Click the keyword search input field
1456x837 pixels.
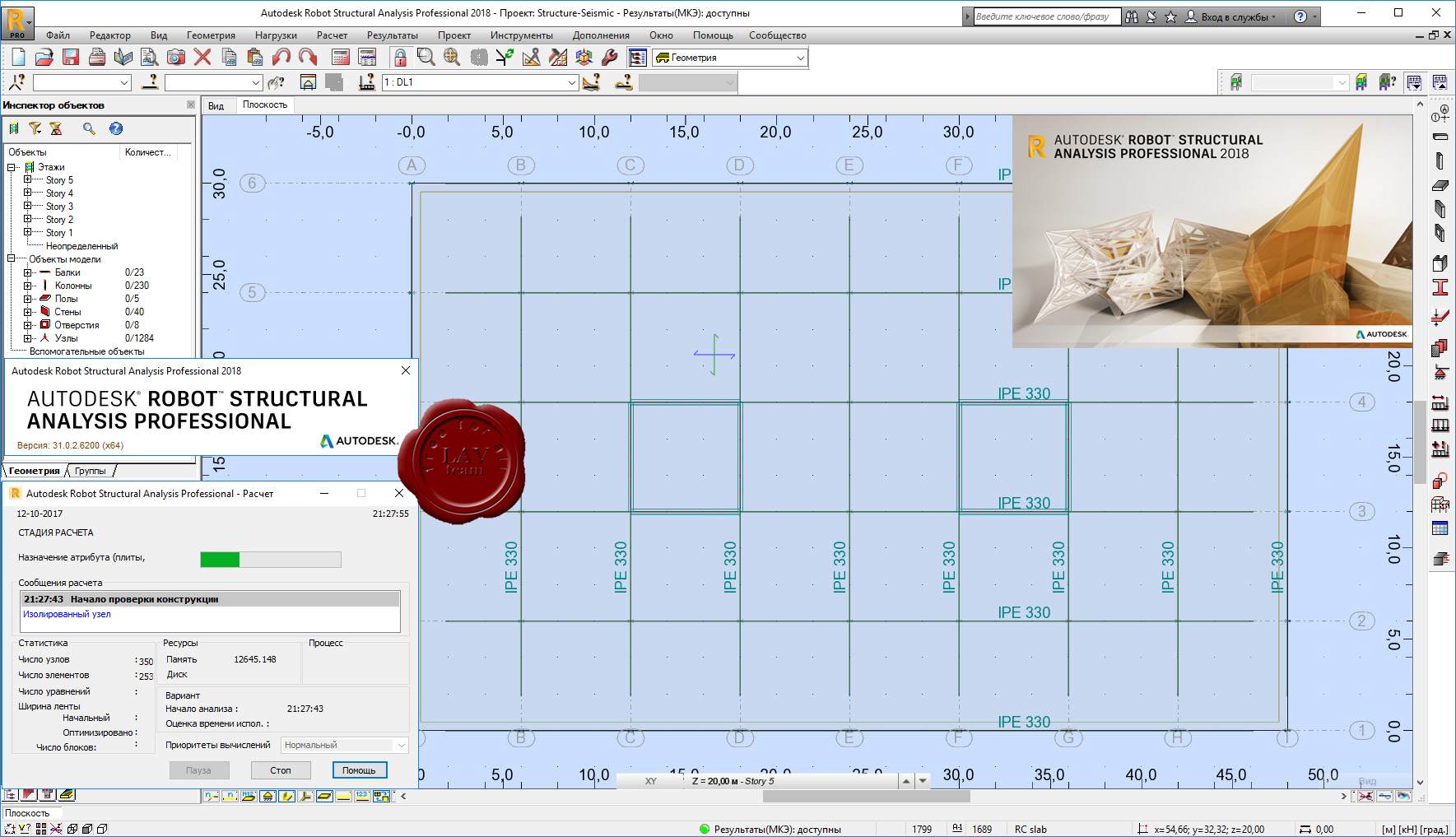pyautogui.click(x=1047, y=16)
